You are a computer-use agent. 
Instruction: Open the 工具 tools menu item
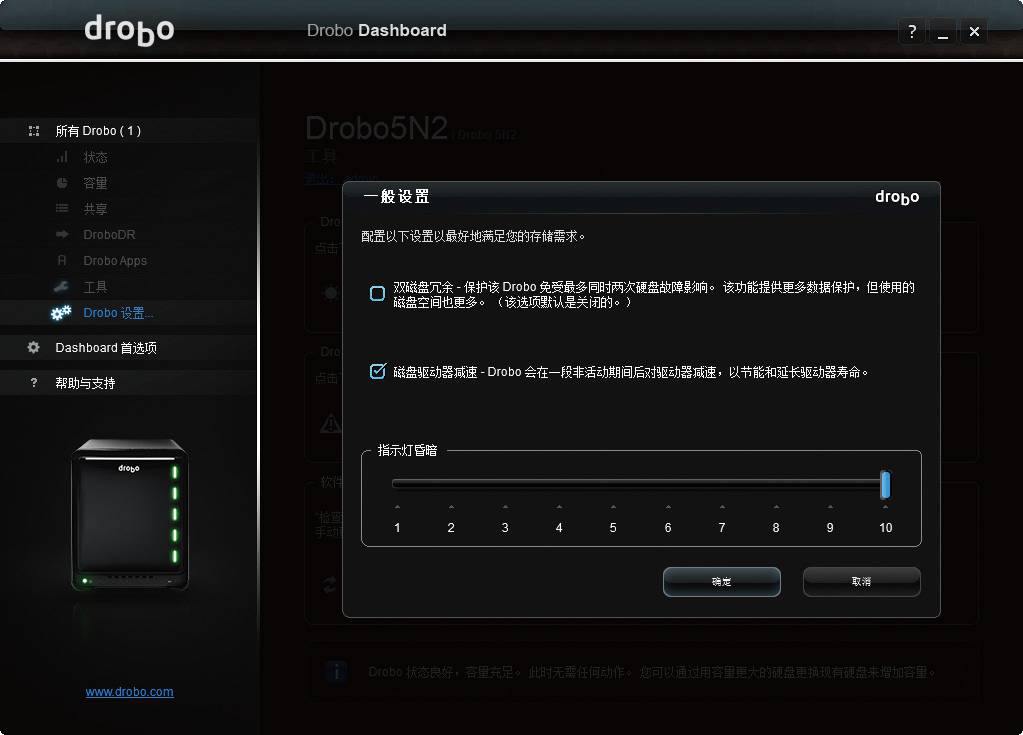95,286
